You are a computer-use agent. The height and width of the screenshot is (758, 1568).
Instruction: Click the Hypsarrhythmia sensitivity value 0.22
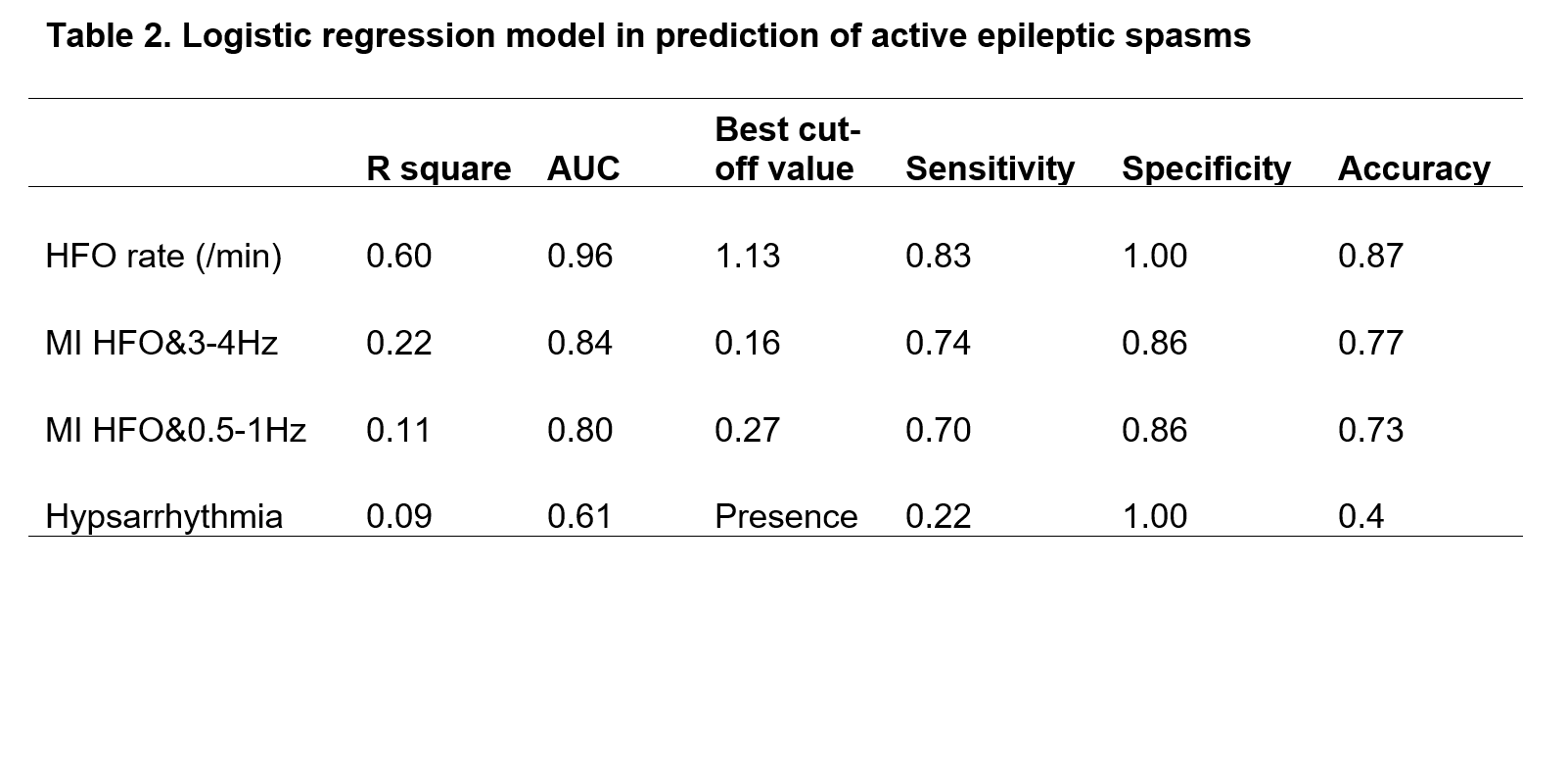pyautogui.click(x=938, y=516)
